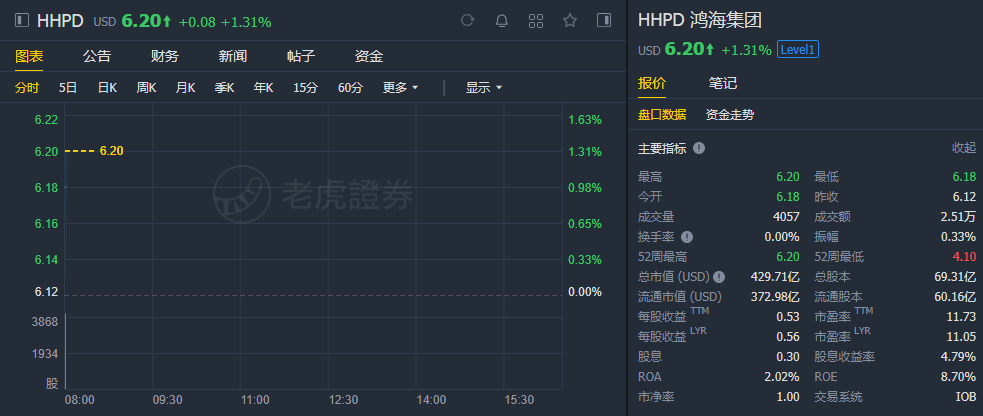Open the 公告 tab
The image size is (983, 416).
click(97, 56)
